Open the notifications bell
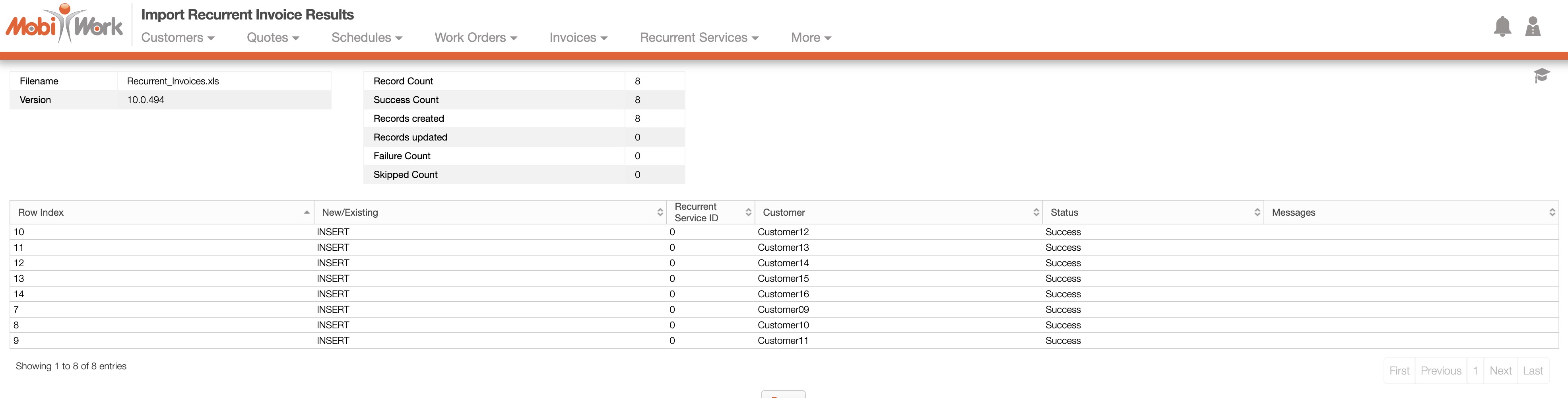The image size is (1568, 398). (x=1502, y=26)
